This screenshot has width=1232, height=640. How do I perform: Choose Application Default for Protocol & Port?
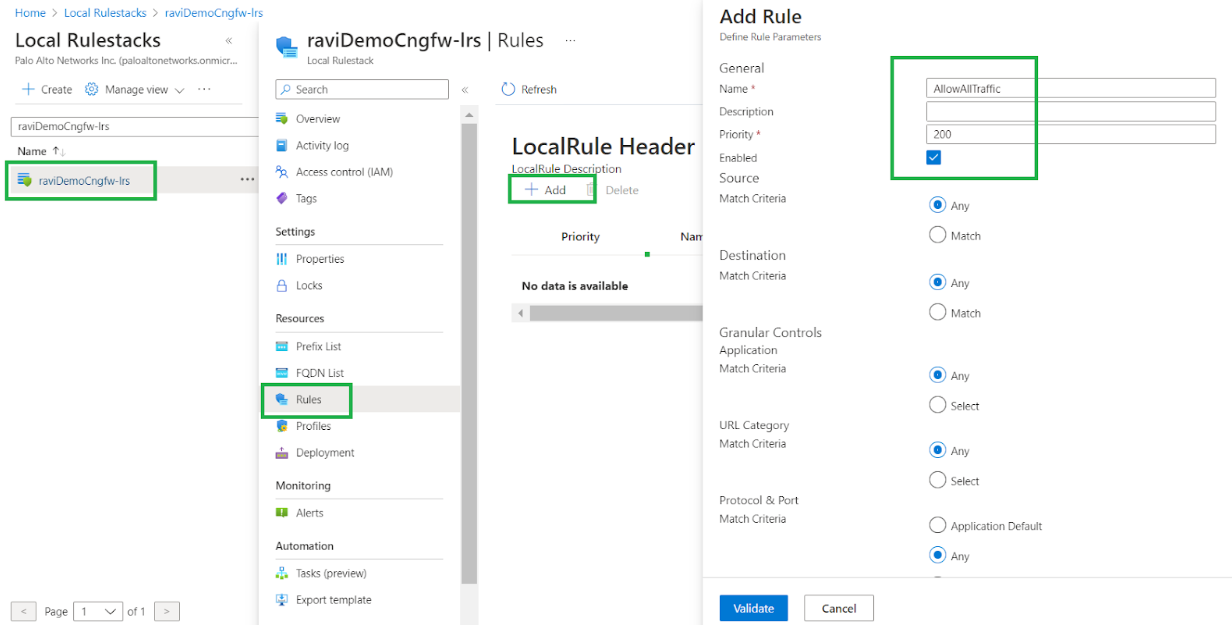click(x=937, y=525)
